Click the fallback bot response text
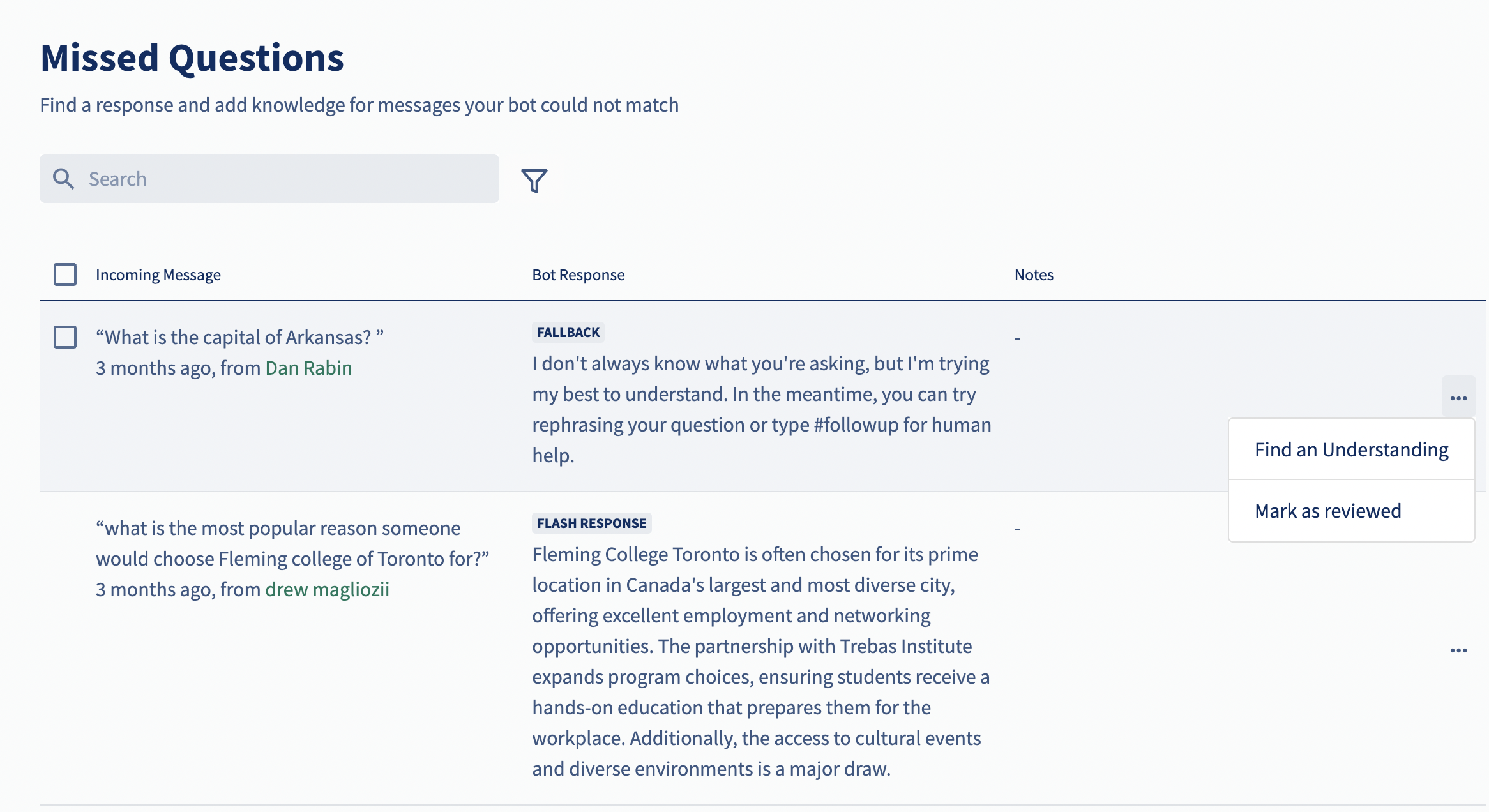This screenshot has width=1489, height=812. [x=762, y=409]
